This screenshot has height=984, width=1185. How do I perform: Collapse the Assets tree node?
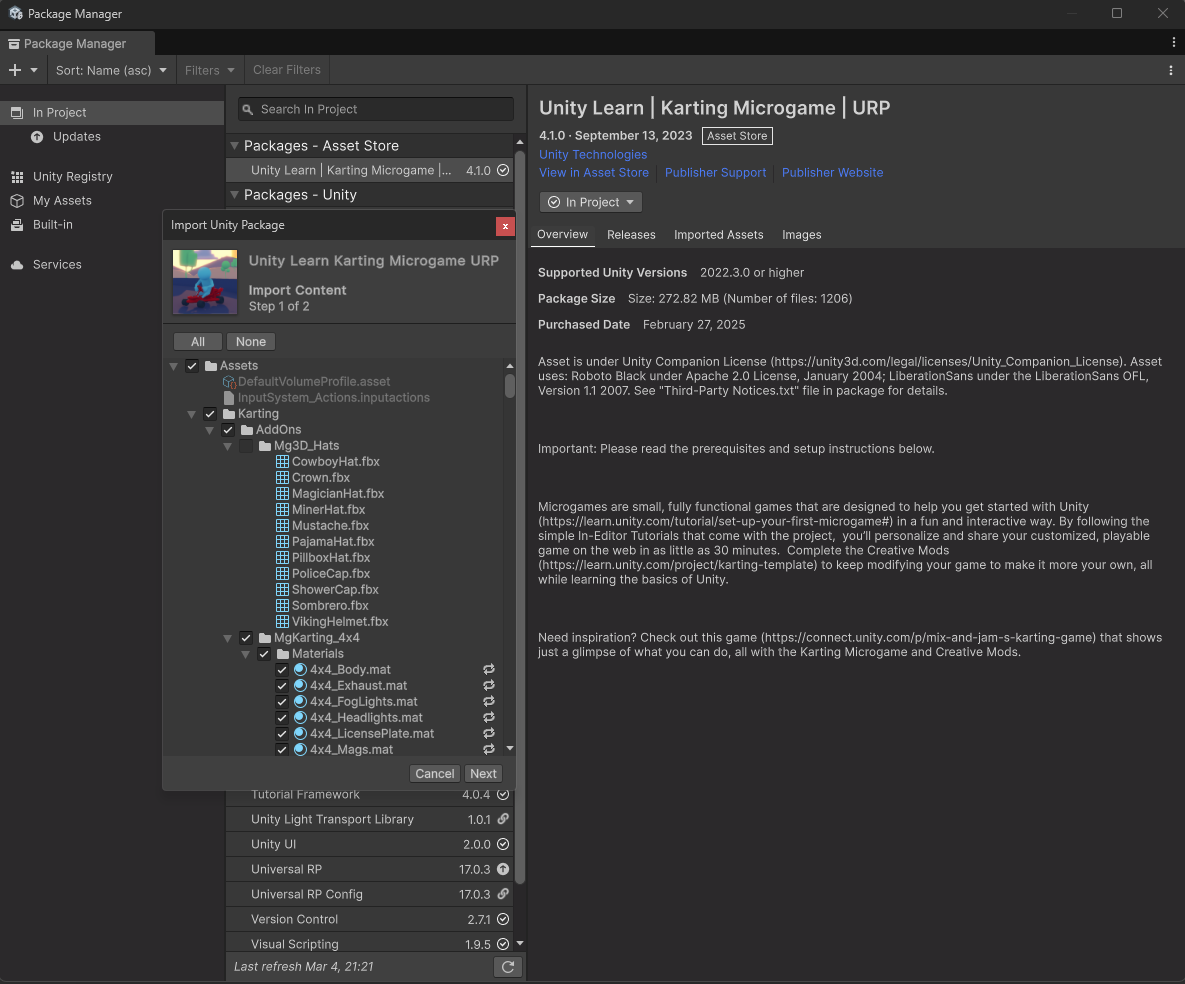(174, 367)
